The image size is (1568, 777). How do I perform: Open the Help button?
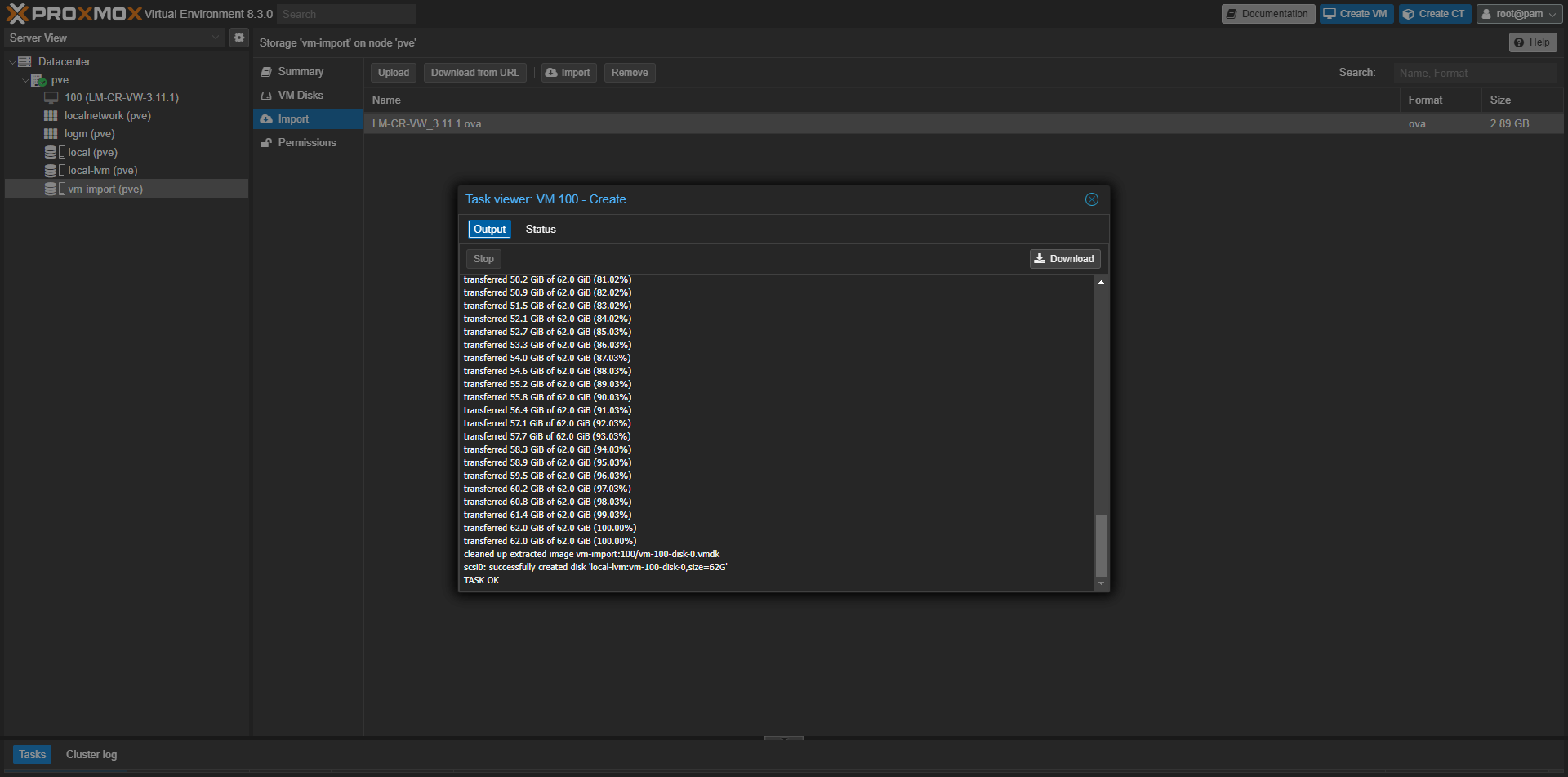[1532, 42]
